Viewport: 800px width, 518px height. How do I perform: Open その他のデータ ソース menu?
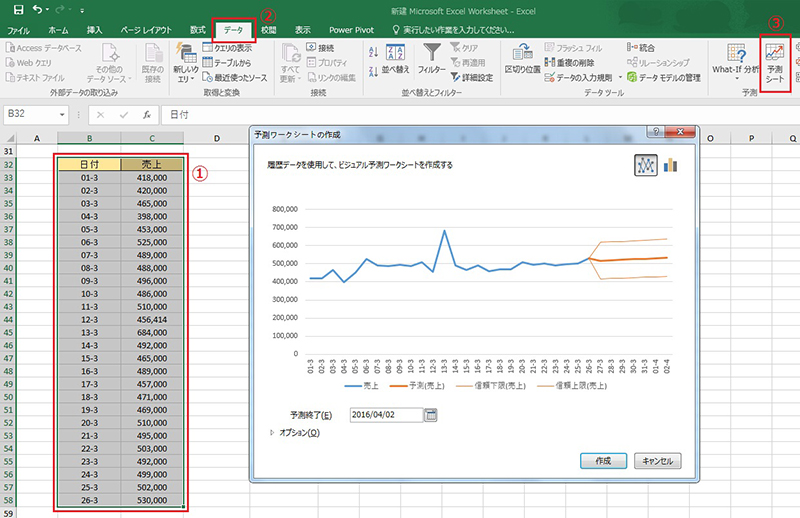pos(109,63)
